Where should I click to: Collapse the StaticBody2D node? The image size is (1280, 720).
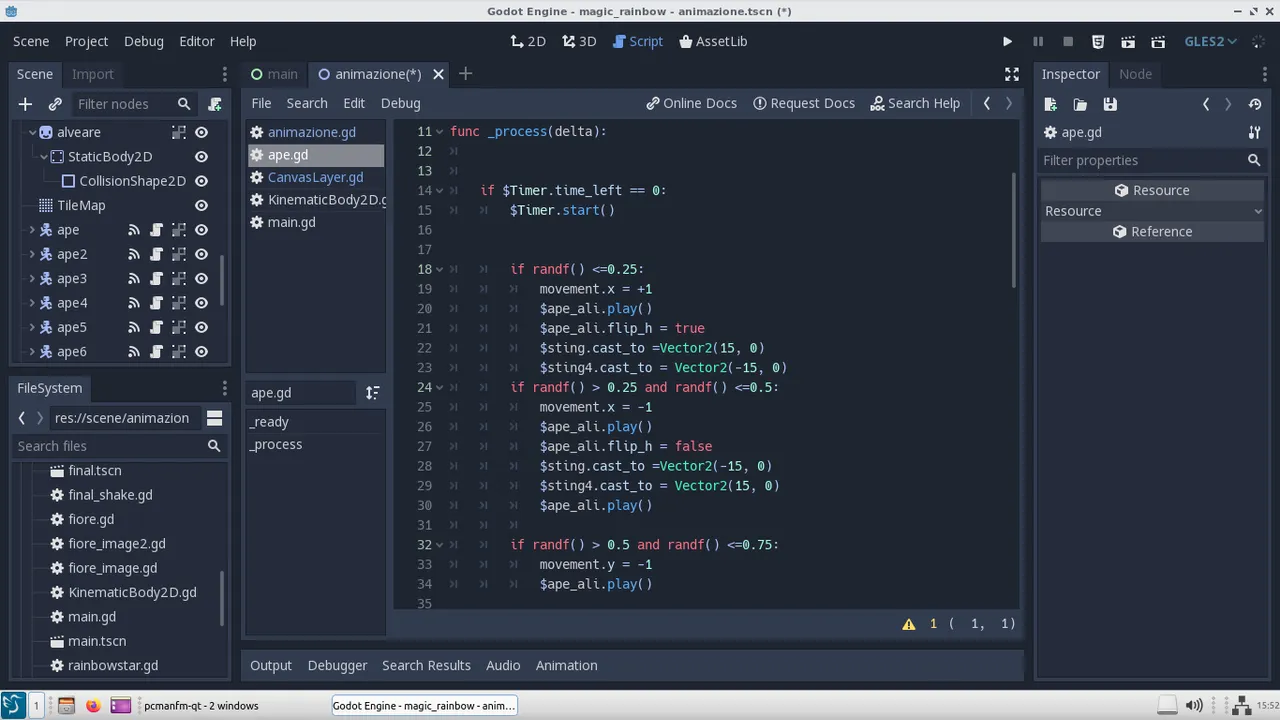point(44,157)
